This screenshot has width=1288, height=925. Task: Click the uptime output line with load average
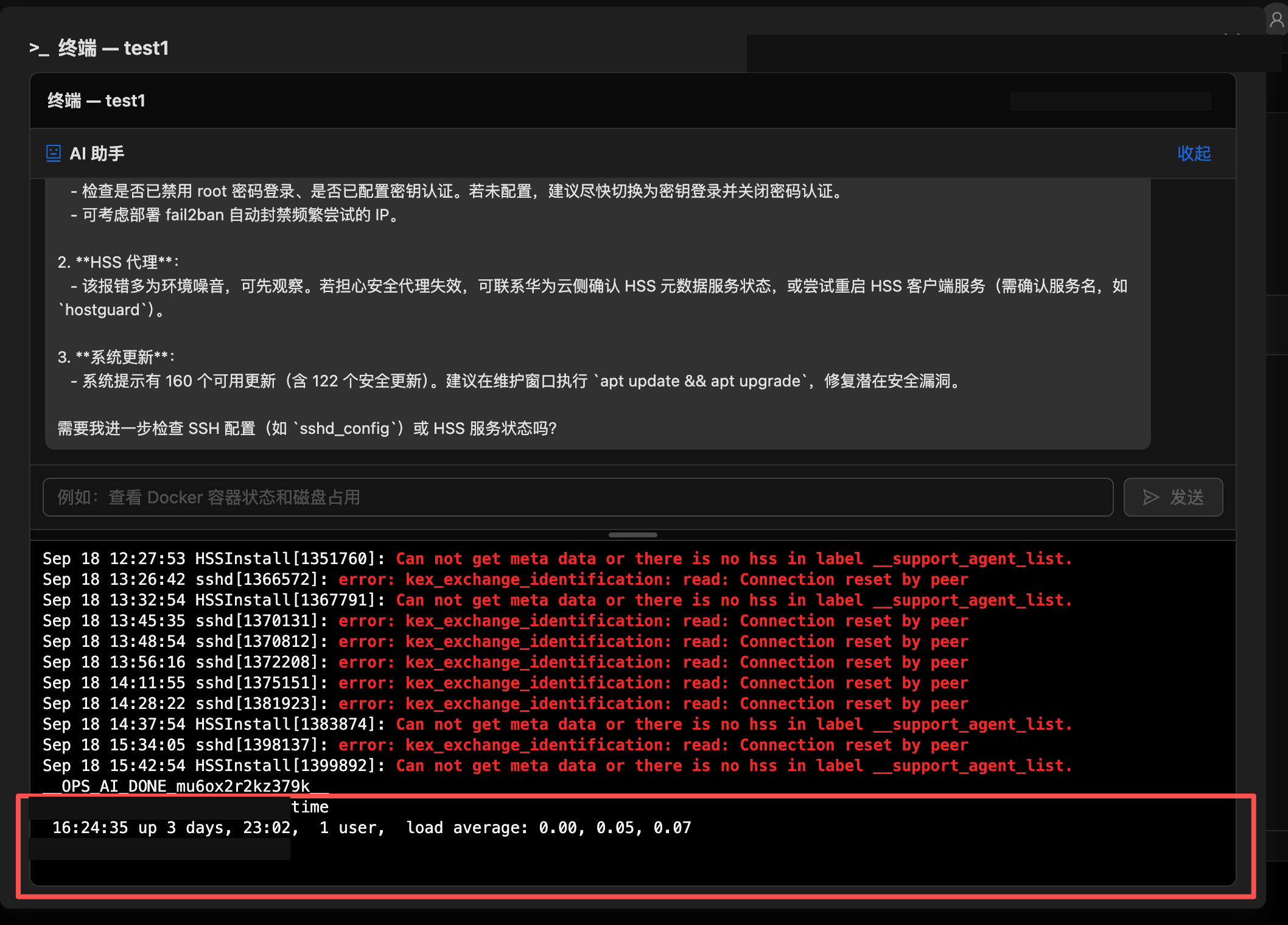click(371, 828)
